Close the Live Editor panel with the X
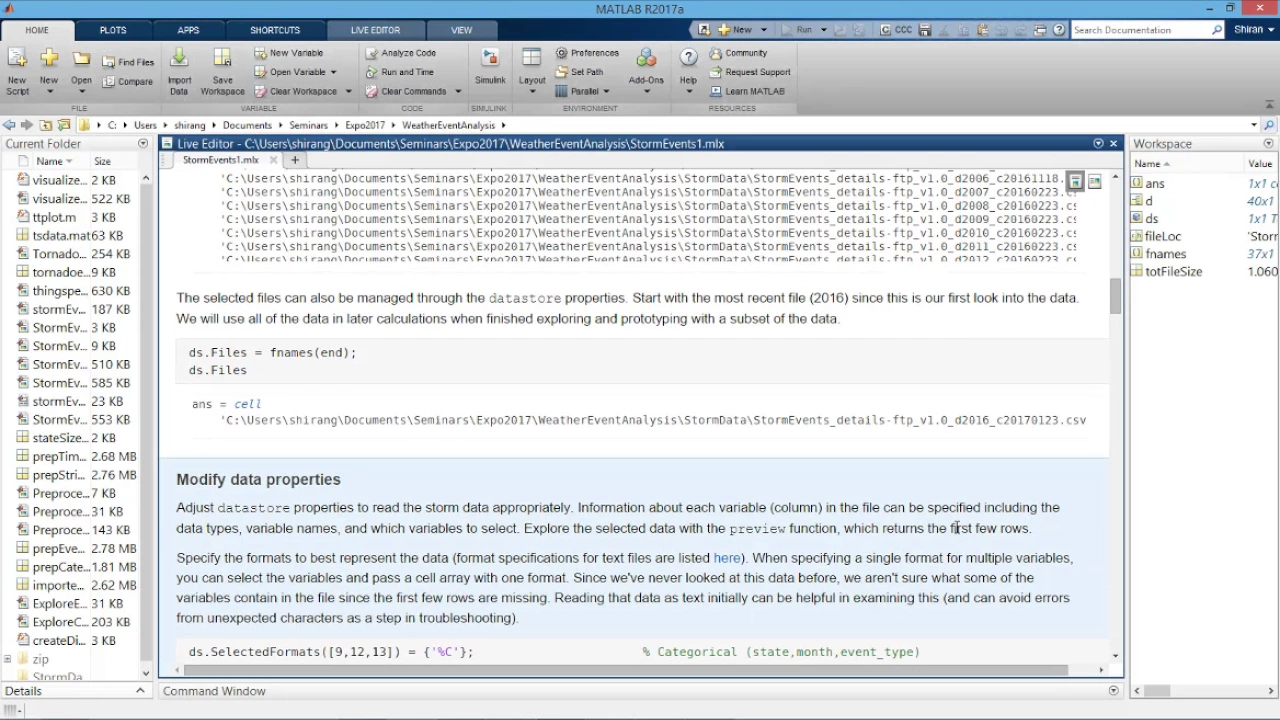The height and width of the screenshot is (720, 1280). (x=1113, y=144)
